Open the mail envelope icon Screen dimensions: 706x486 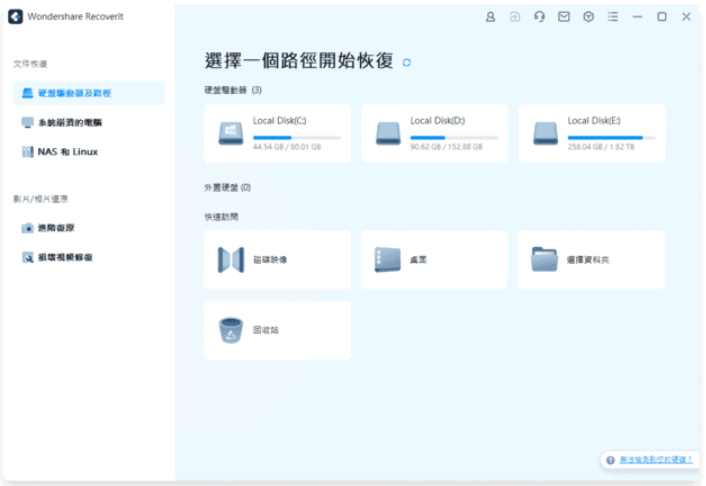[x=564, y=17]
